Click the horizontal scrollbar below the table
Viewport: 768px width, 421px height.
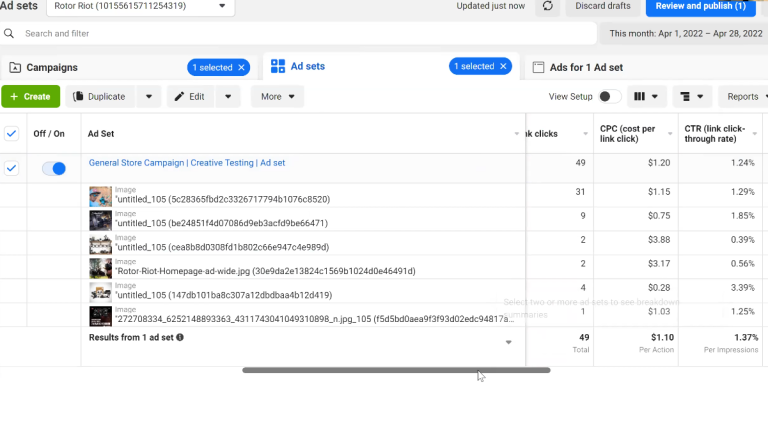[396, 370]
